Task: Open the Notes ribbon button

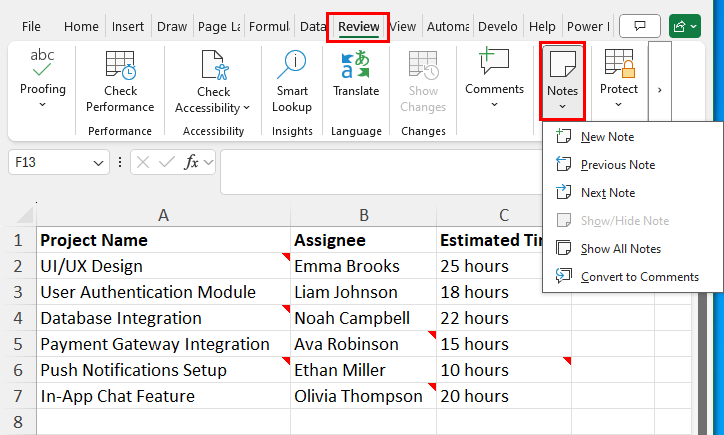Action: point(562,80)
